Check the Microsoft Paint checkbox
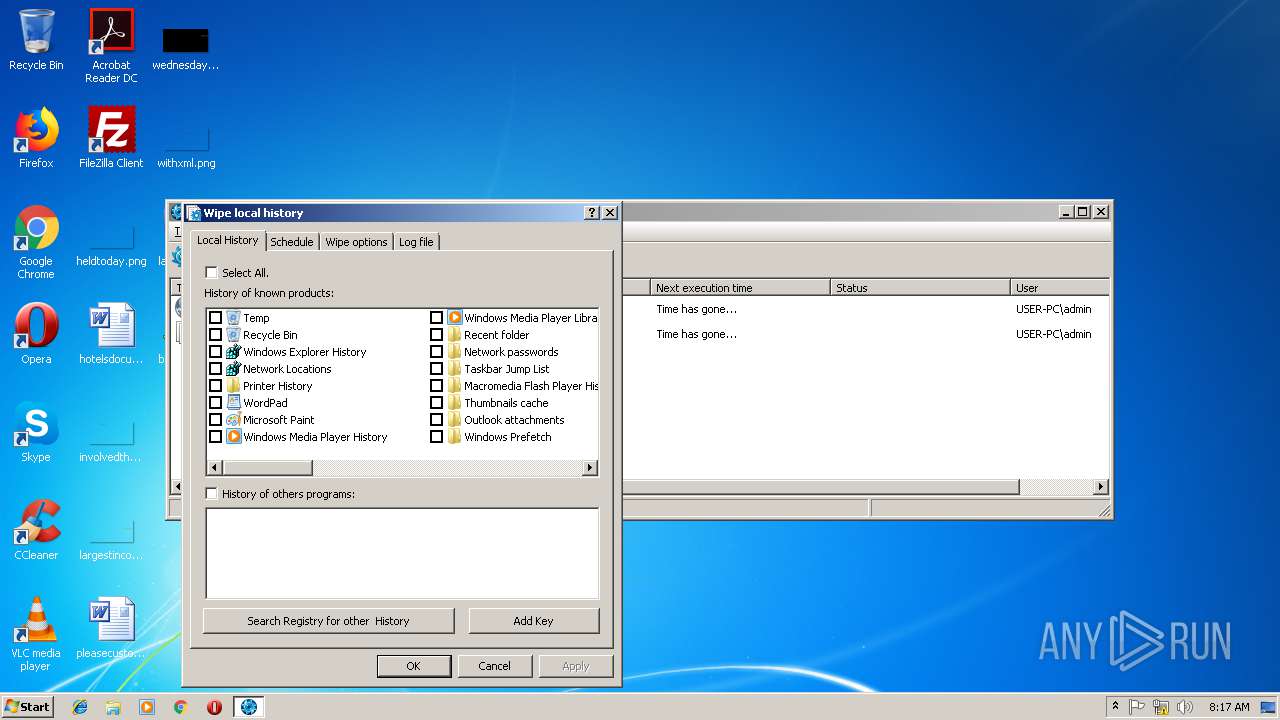The height and width of the screenshot is (720, 1280). (215, 420)
